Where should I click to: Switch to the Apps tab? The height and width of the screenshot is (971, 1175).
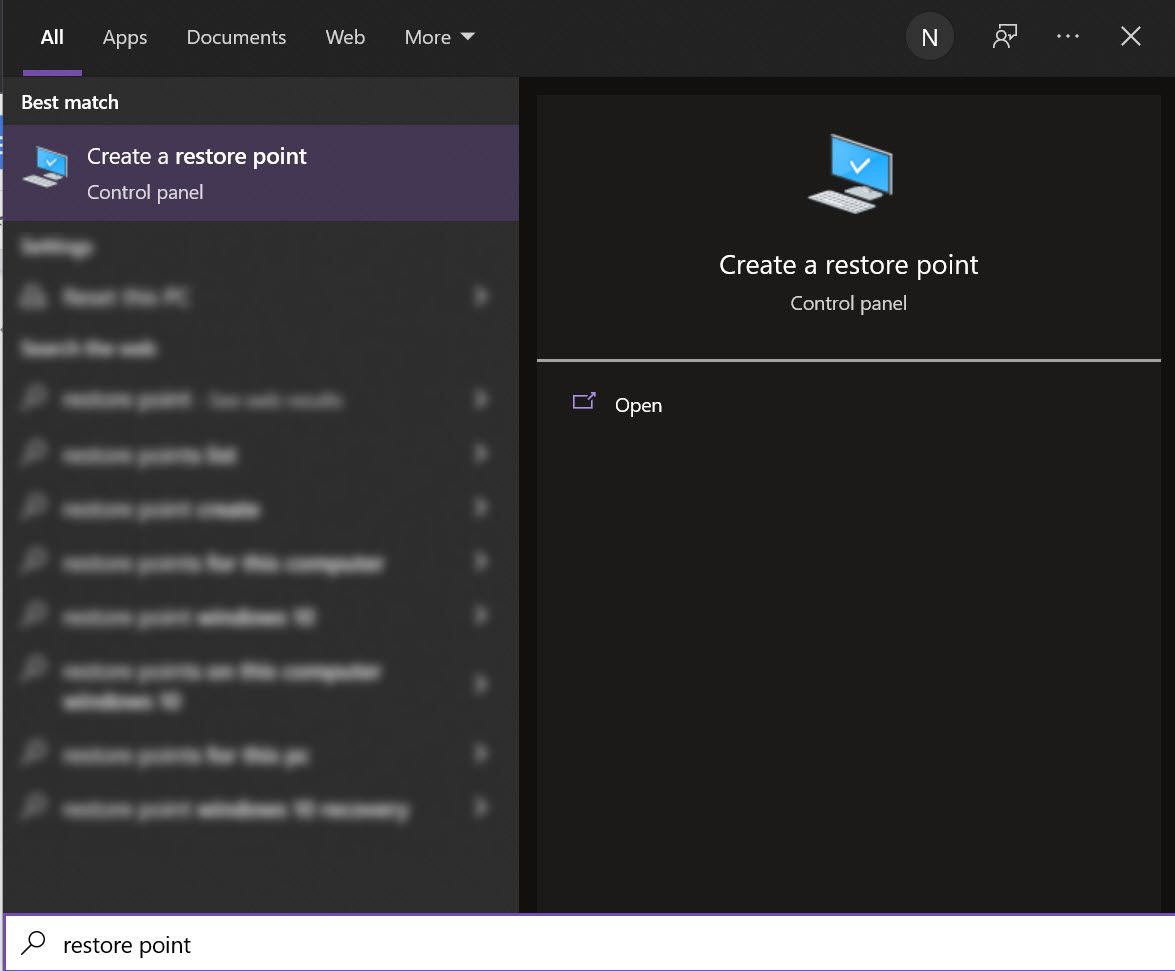pyautogui.click(x=124, y=37)
